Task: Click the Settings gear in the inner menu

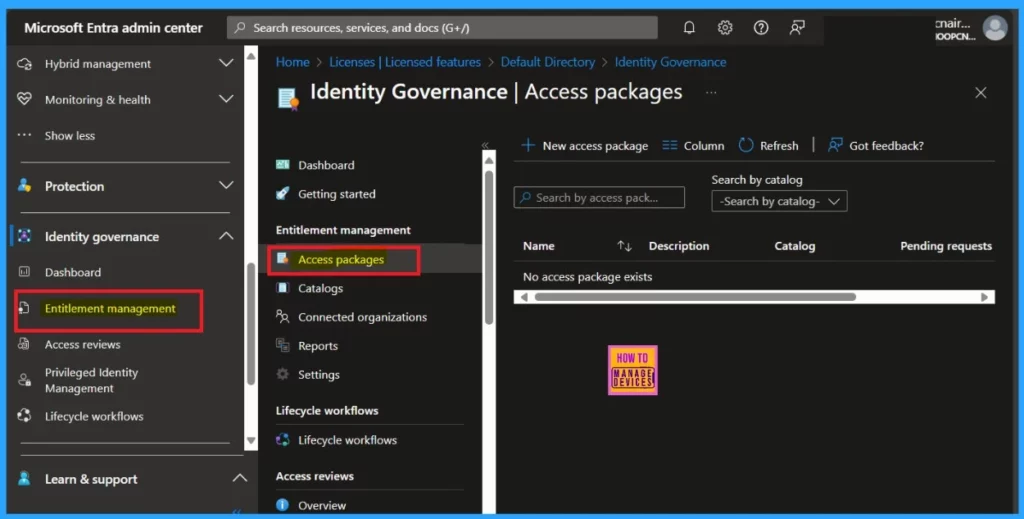Action: [283, 374]
